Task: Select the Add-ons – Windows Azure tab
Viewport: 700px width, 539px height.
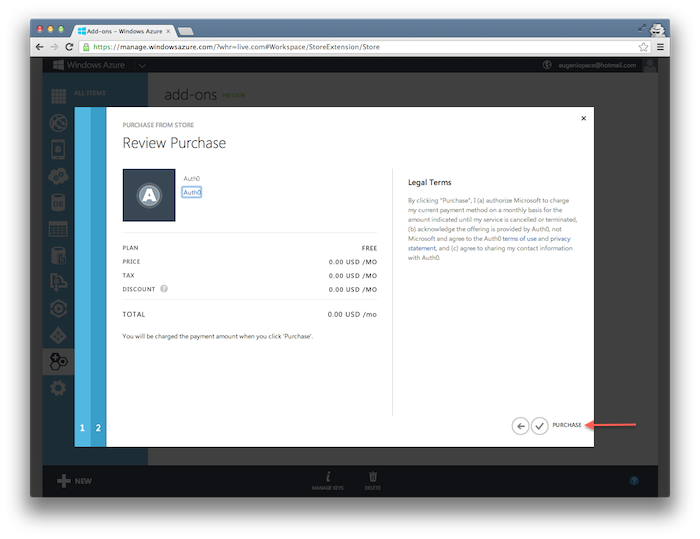Action: 124,31
